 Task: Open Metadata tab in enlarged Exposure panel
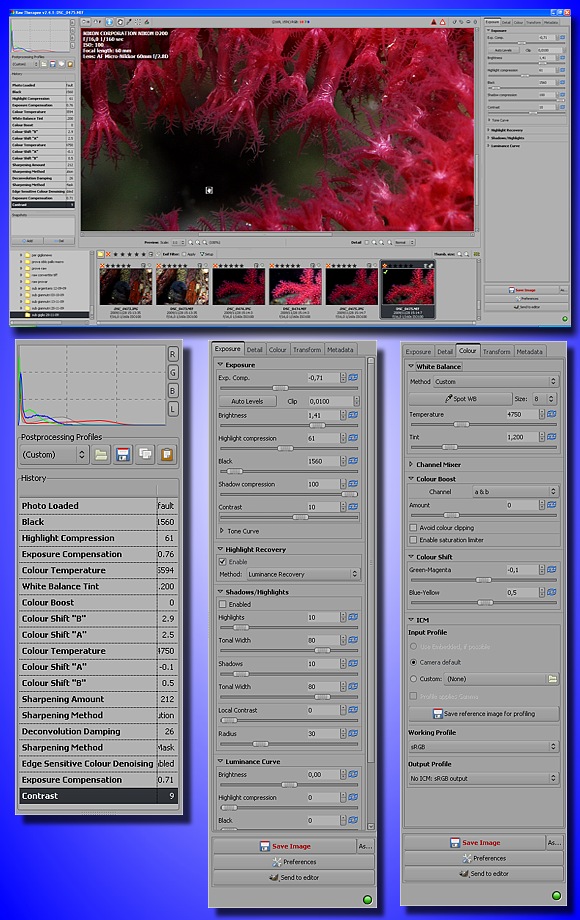coord(340,350)
